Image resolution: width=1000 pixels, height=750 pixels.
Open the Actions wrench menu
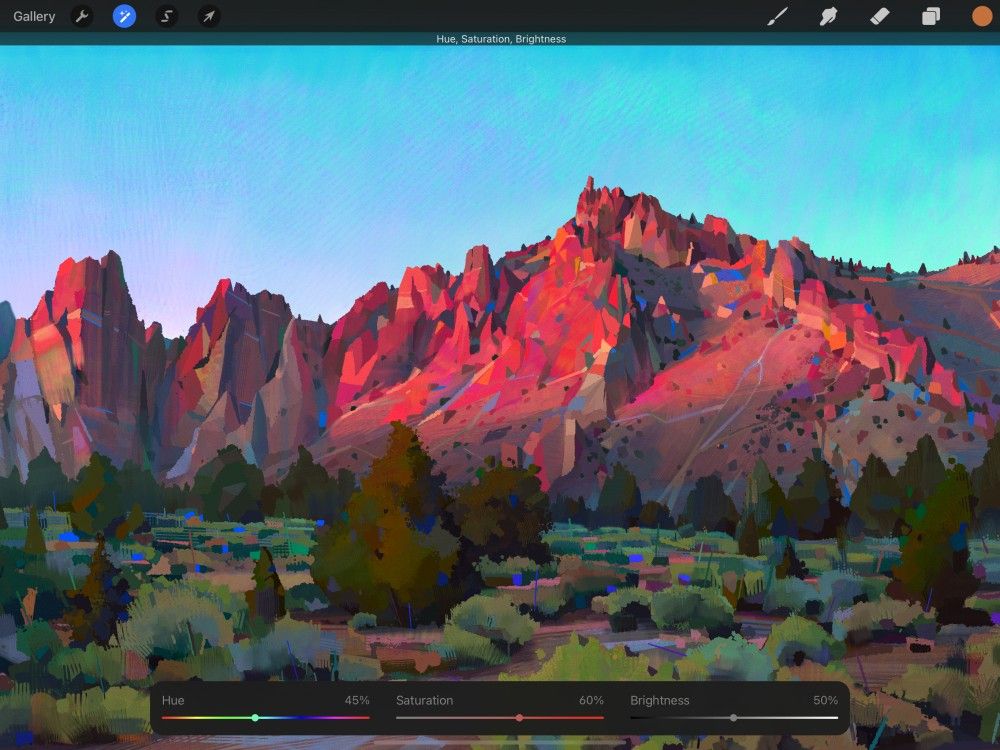click(82, 16)
